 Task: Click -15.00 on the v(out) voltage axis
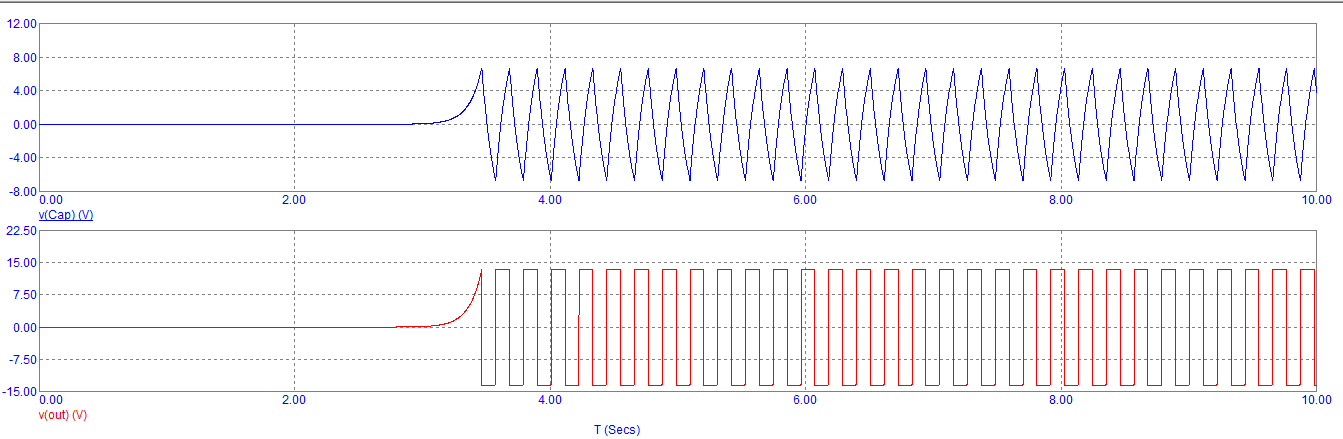(20, 392)
